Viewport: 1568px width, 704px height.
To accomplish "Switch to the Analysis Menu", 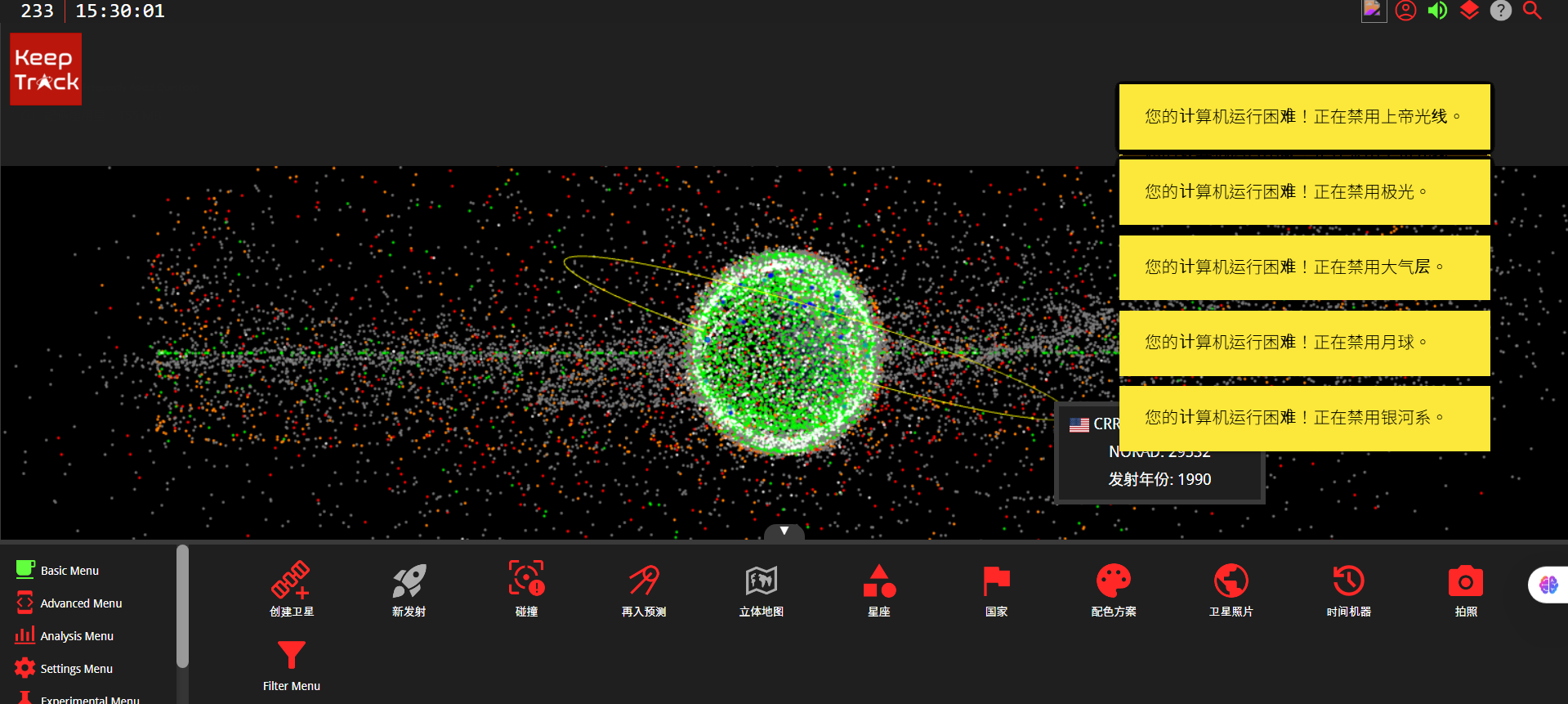I will pyautogui.click(x=76, y=636).
